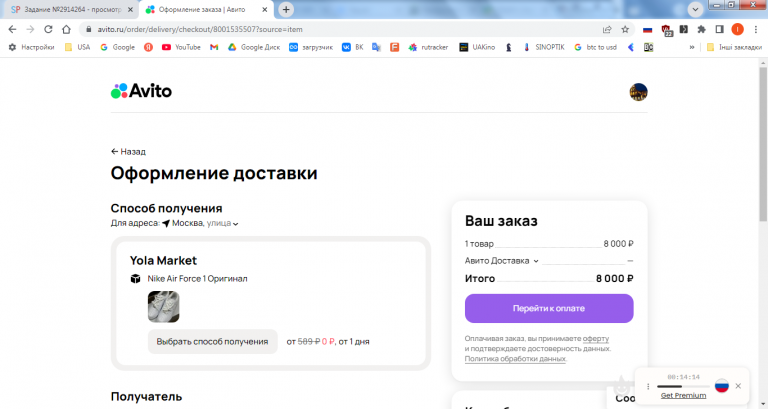
Task: Click the 00:14:14 timer text
Action: [683, 377]
